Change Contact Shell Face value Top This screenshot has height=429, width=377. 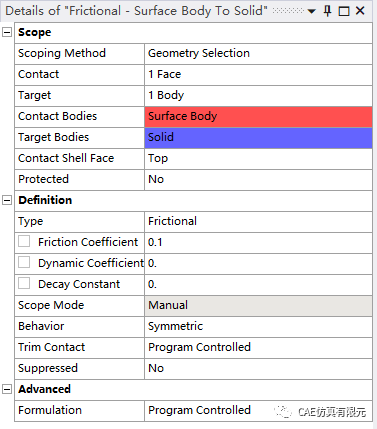click(258, 159)
